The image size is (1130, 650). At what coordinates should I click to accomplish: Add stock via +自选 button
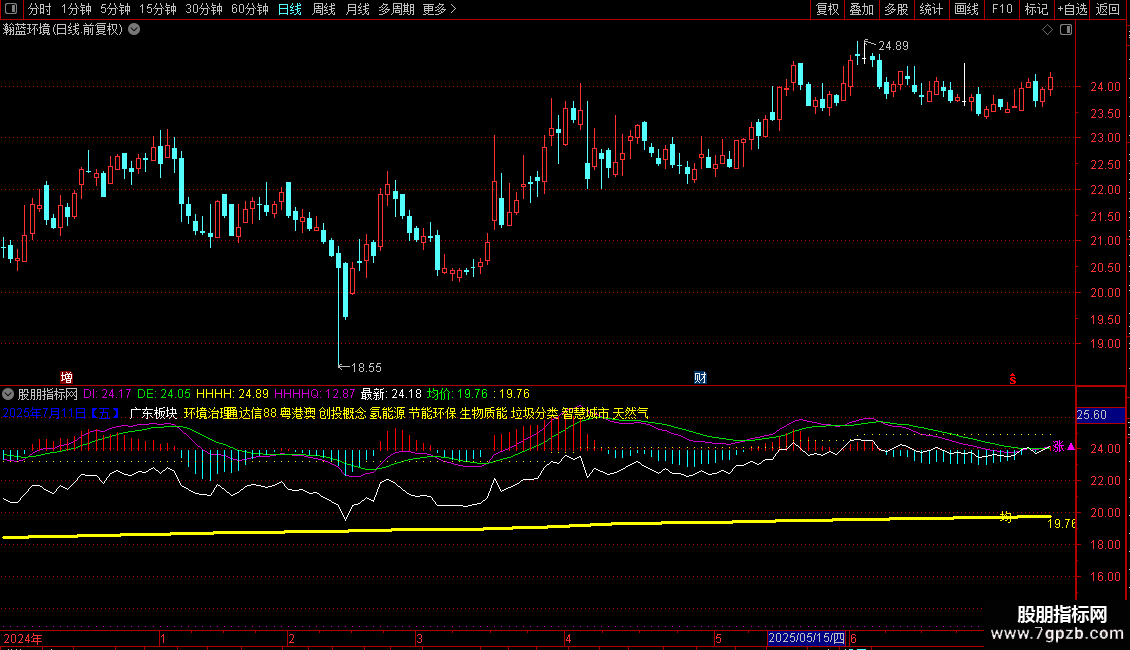click(x=1072, y=9)
